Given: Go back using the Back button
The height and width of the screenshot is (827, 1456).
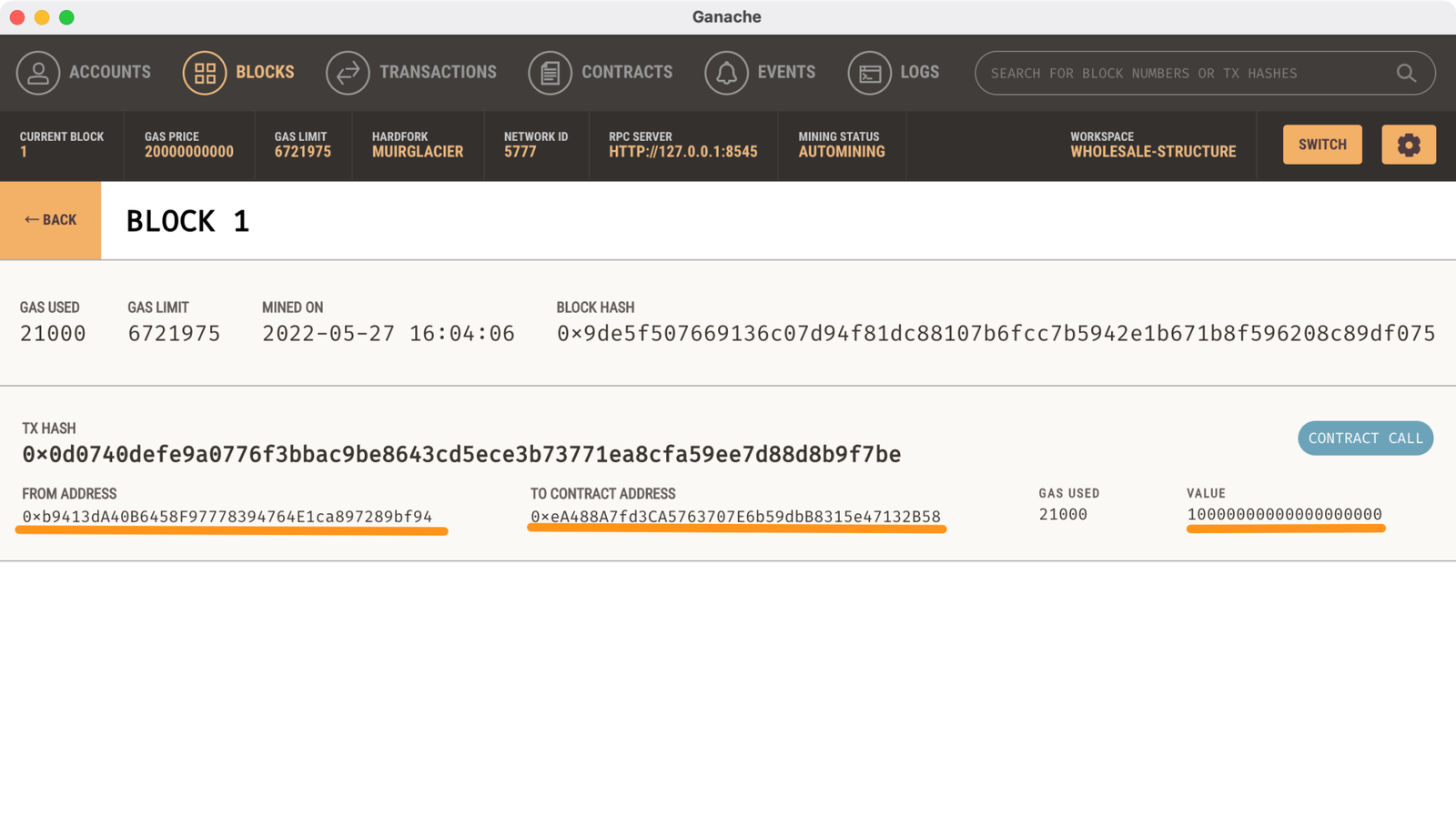Looking at the screenshot, I should (51, 220).
